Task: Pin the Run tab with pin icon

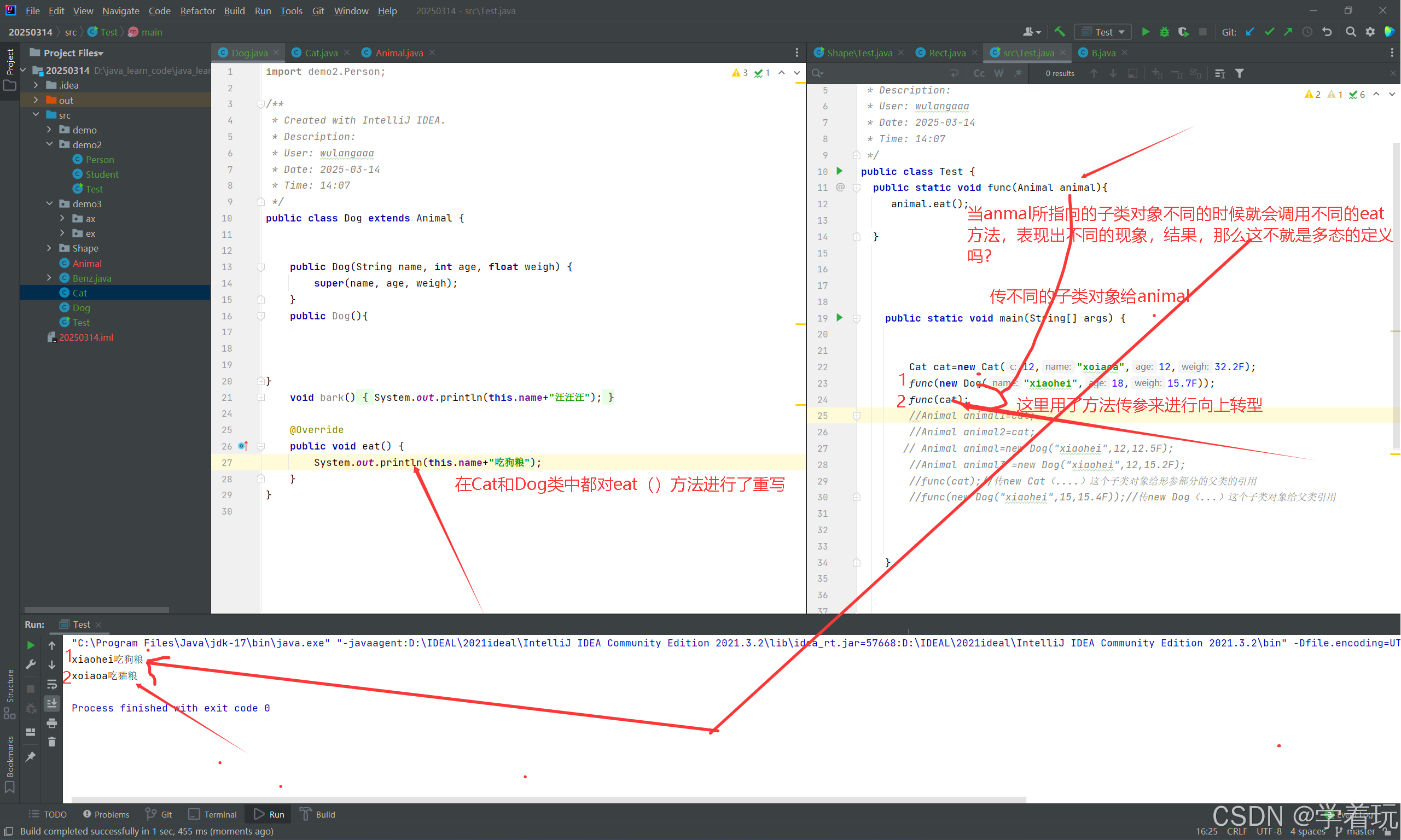Action: tap(31, 756)
